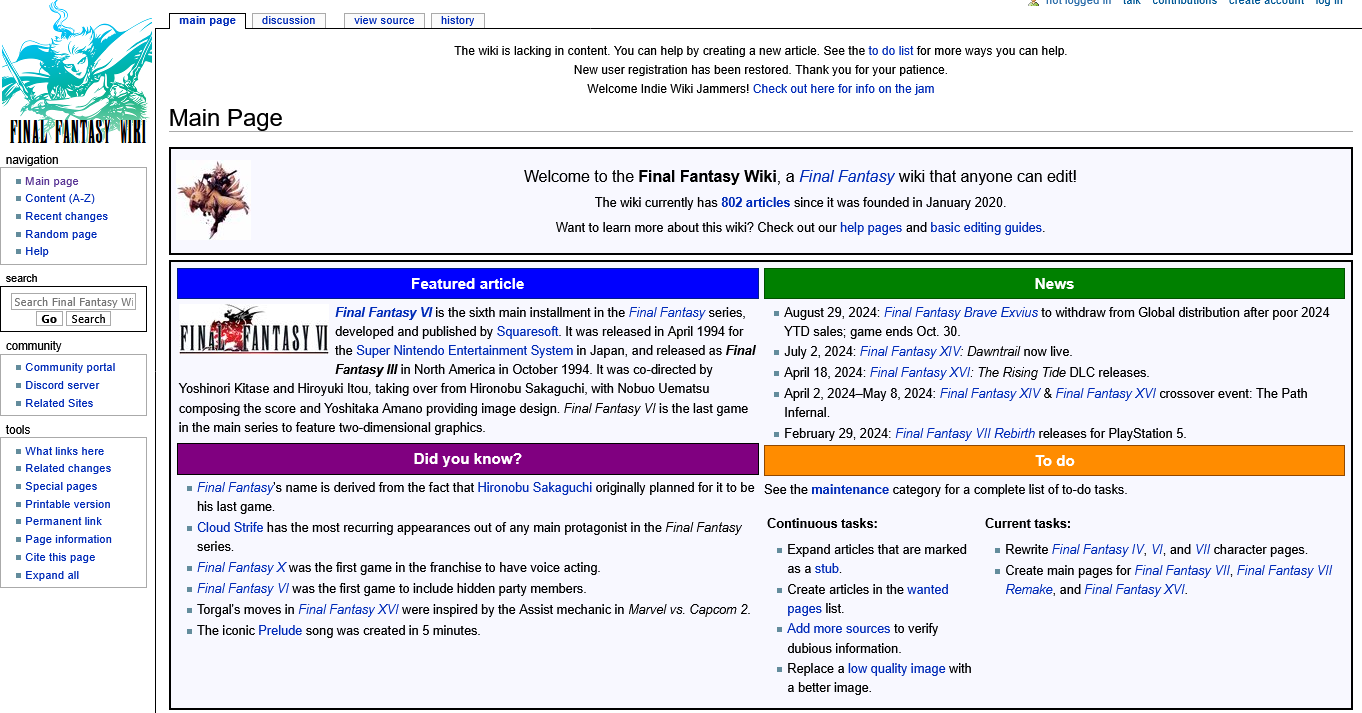Open the Cloud Strife link
Viewport: 1362px width, 713px height.
click(230, 528)
